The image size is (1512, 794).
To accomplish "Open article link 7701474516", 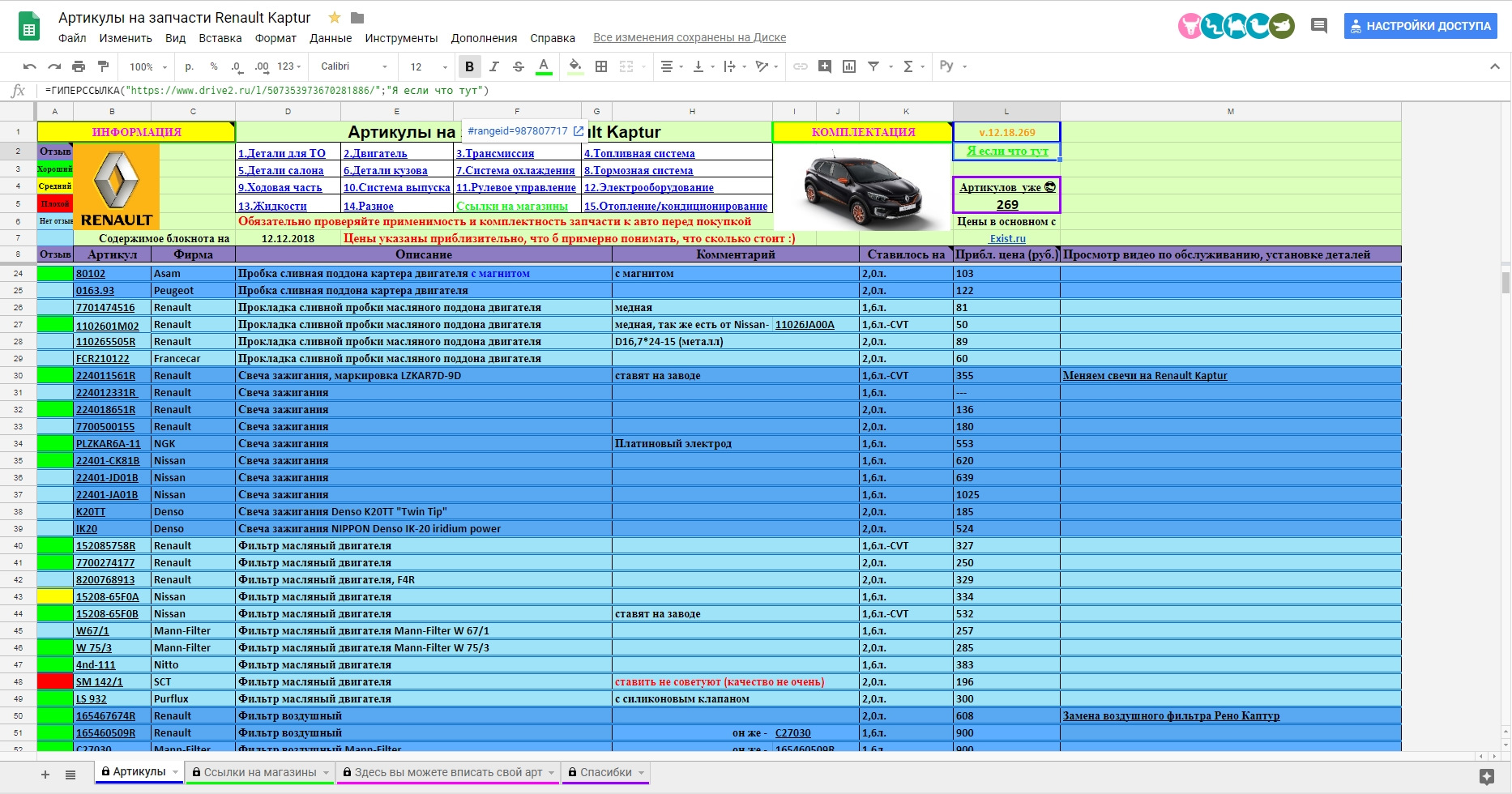I will 105,307.
